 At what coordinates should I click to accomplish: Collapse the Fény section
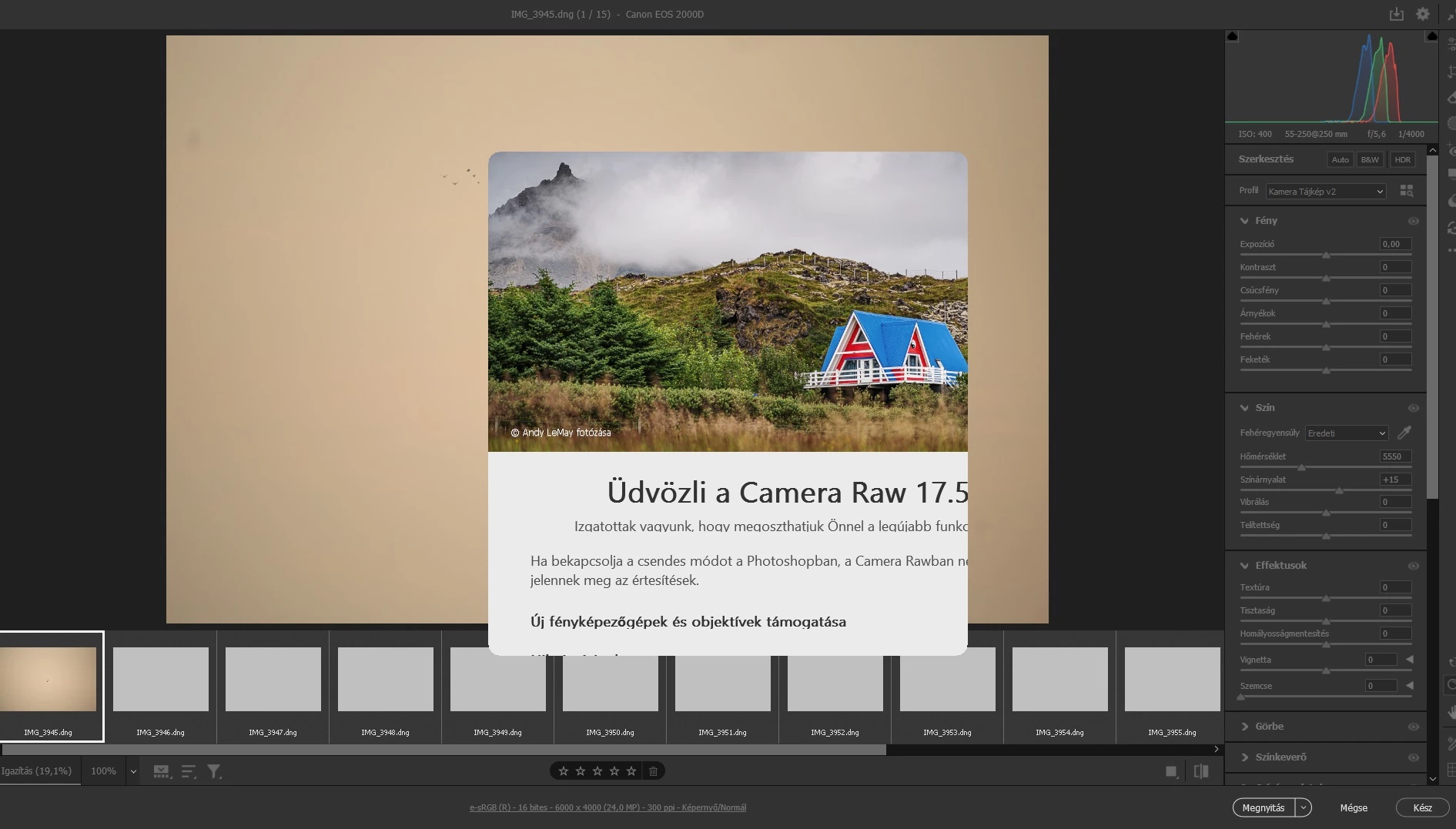click(1244, 221)
